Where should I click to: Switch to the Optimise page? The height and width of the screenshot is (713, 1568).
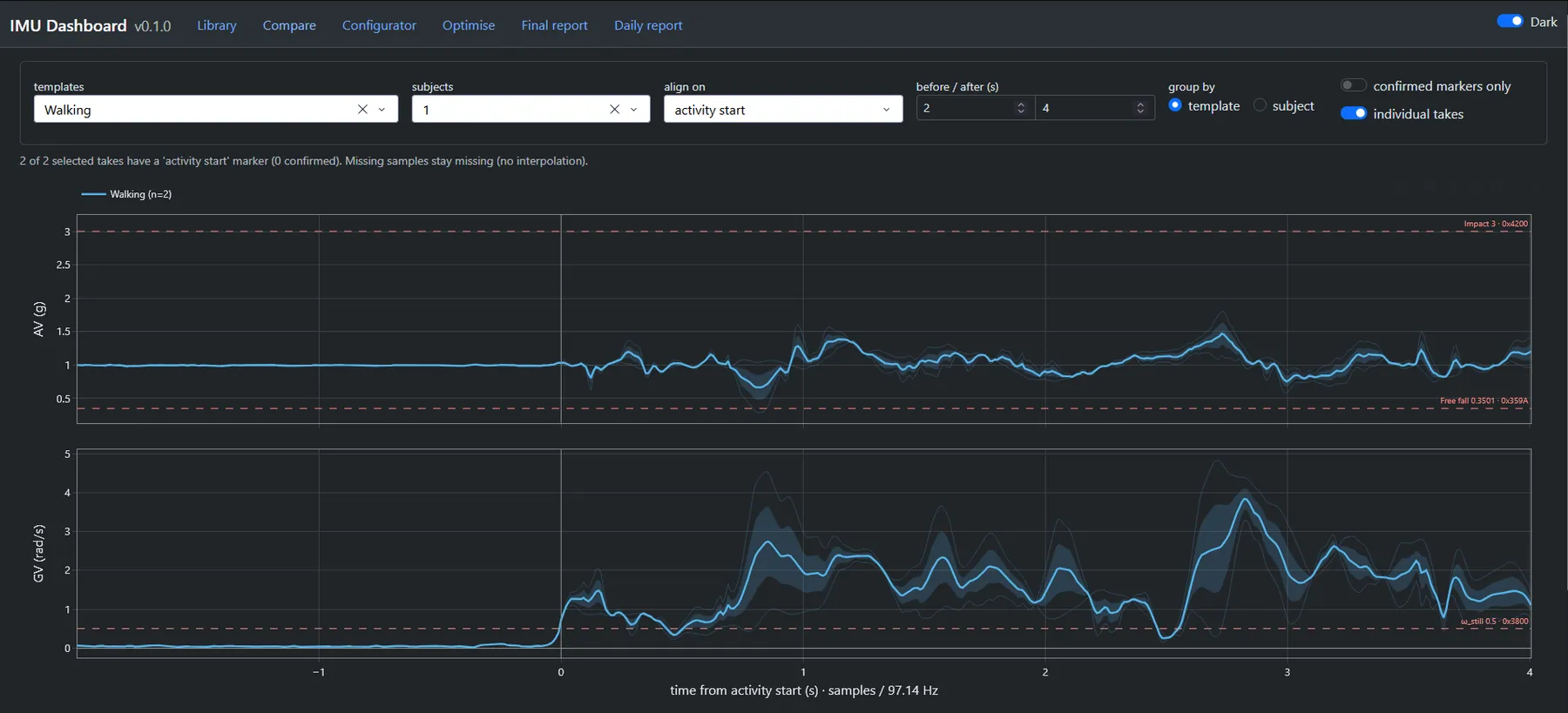pos(469,25)
